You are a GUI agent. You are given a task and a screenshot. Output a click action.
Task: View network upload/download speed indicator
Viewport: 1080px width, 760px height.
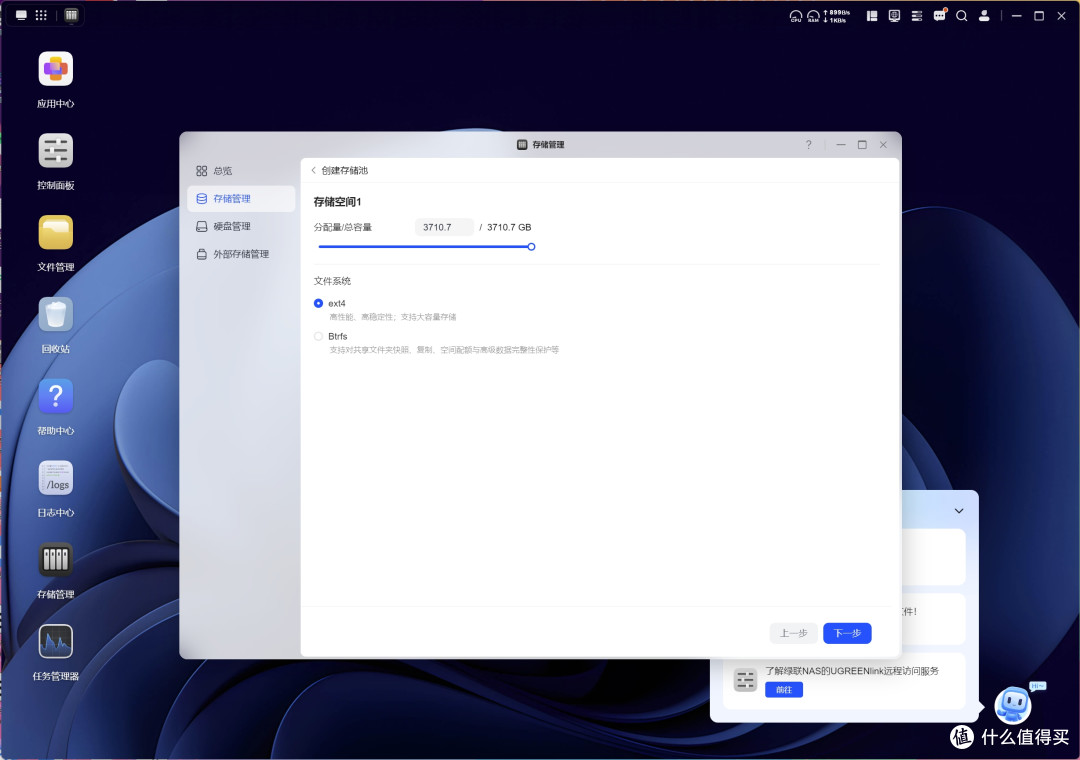[836, 16]
